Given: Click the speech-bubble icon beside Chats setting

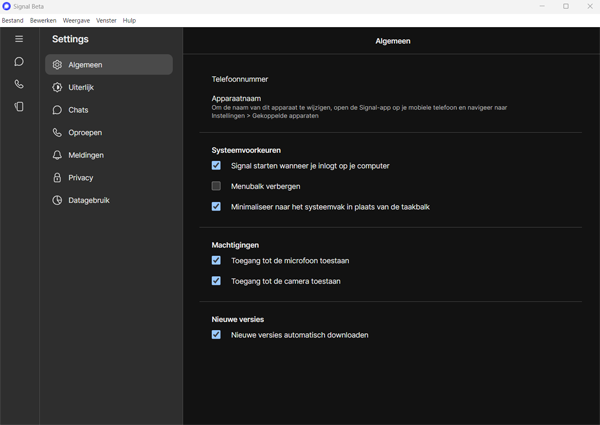Looking at the screenshot, I should (57, 110).
